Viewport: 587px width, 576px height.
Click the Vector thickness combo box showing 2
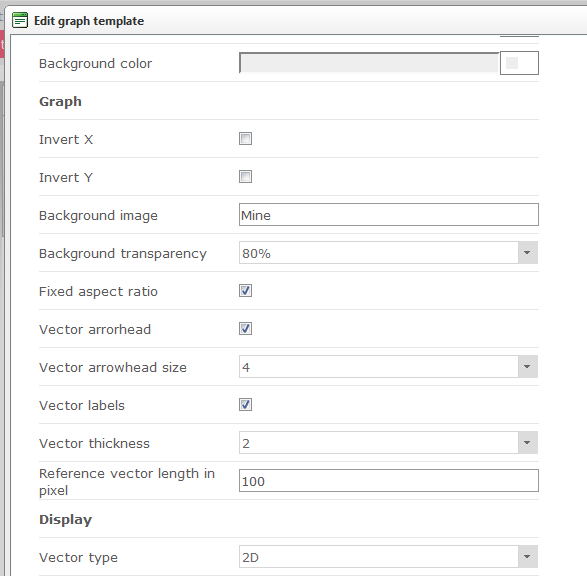pos(388,443)
